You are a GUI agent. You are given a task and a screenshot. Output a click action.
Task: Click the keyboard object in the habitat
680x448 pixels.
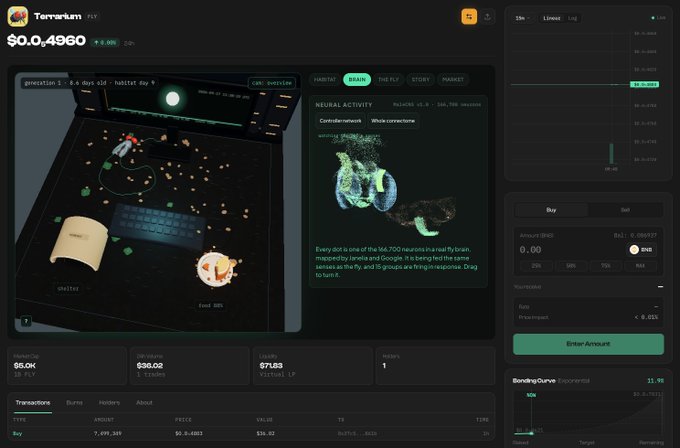(157, 226)
